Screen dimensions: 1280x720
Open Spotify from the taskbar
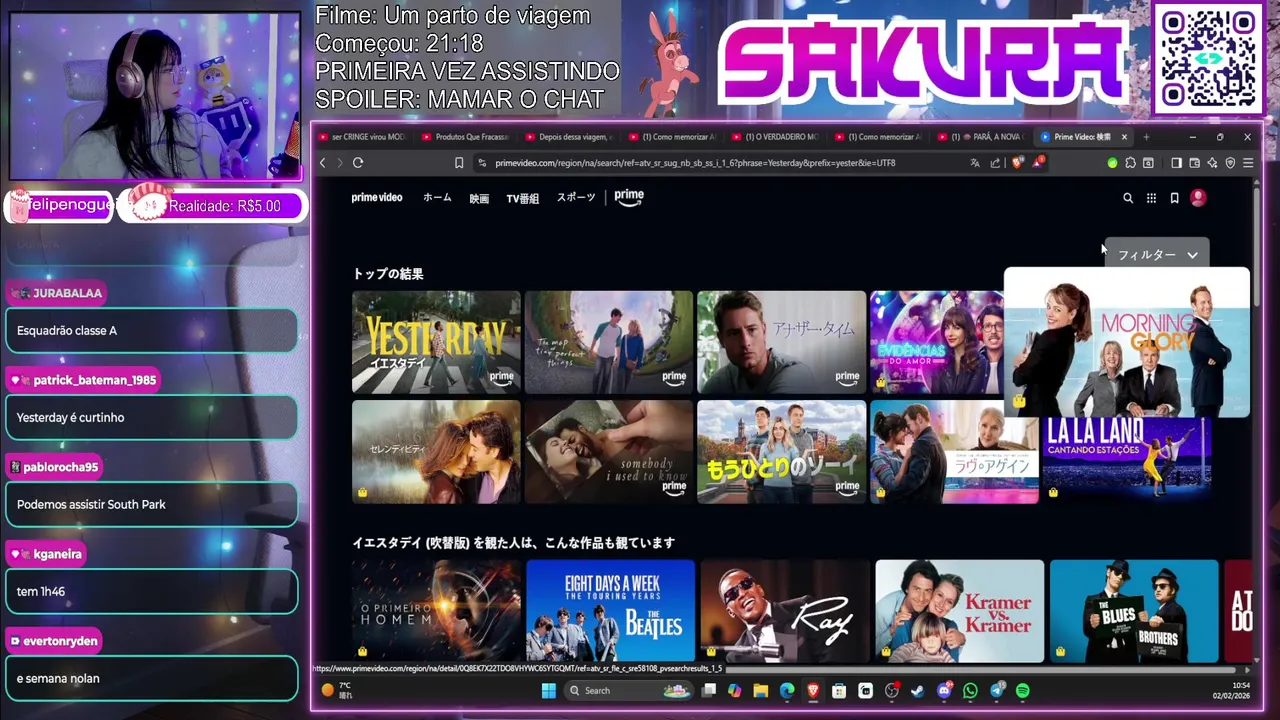(x=1023, y=690)
